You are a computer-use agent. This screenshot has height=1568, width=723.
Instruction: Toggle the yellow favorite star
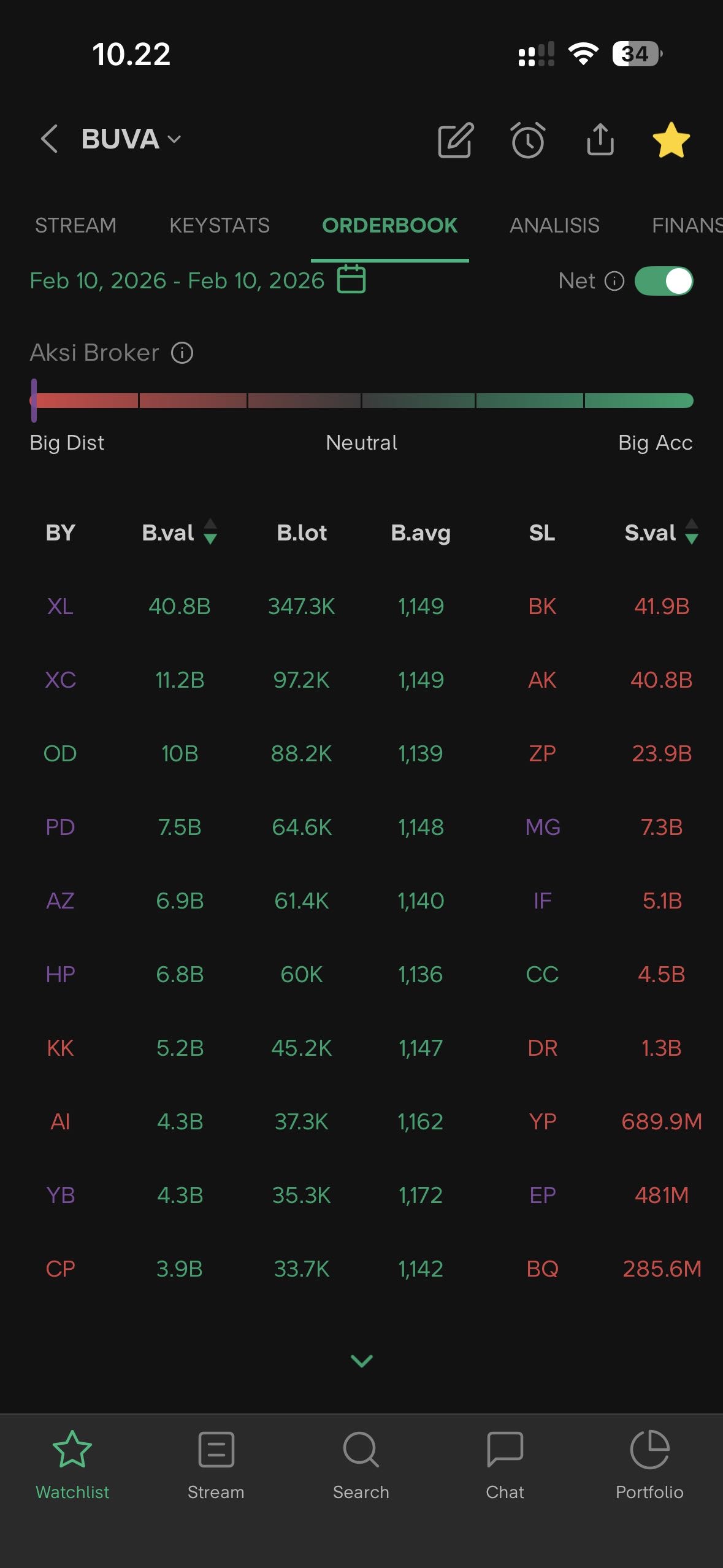pos(671,140)
